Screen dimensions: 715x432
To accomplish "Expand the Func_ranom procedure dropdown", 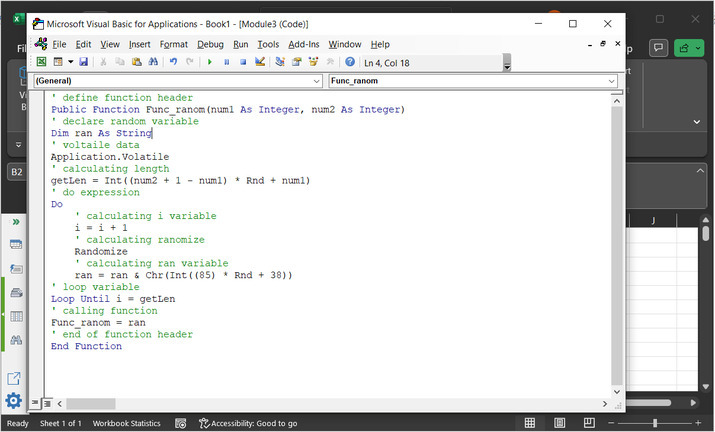I will coord(611,81).
